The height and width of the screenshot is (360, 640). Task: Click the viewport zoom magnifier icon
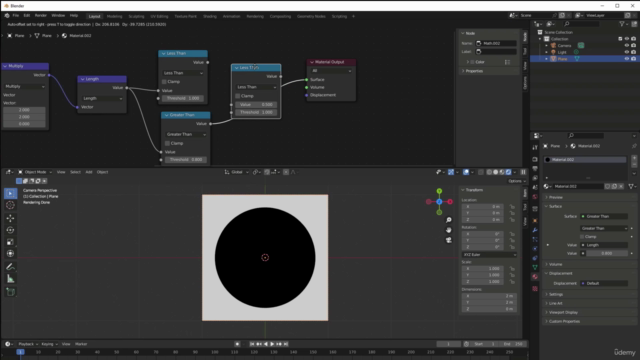pyautogui.click(x=449, y=220)
